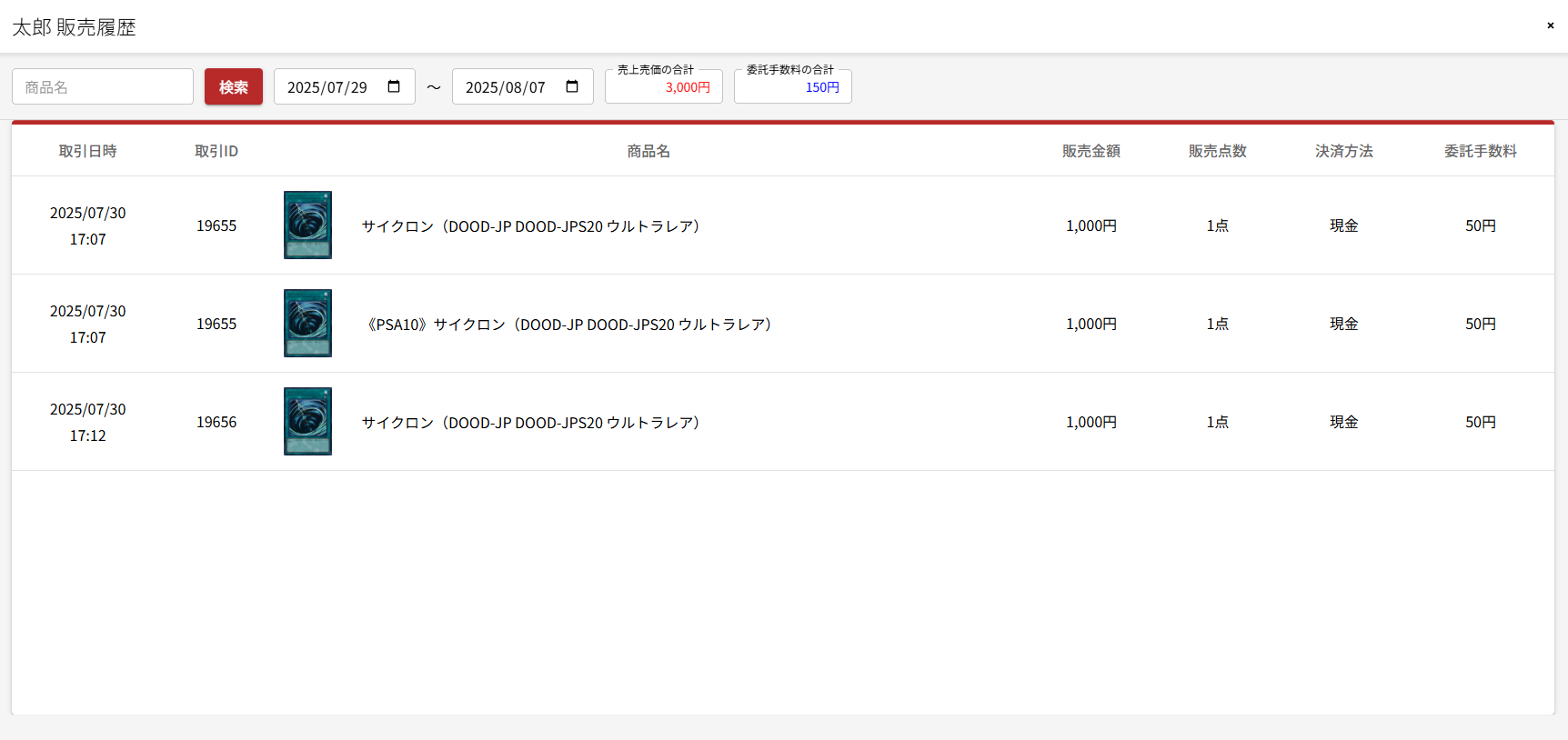Click 1点 in the PSA10 row
Viewport: 1568px width, 740px height.
click(x=1218, y=324)
